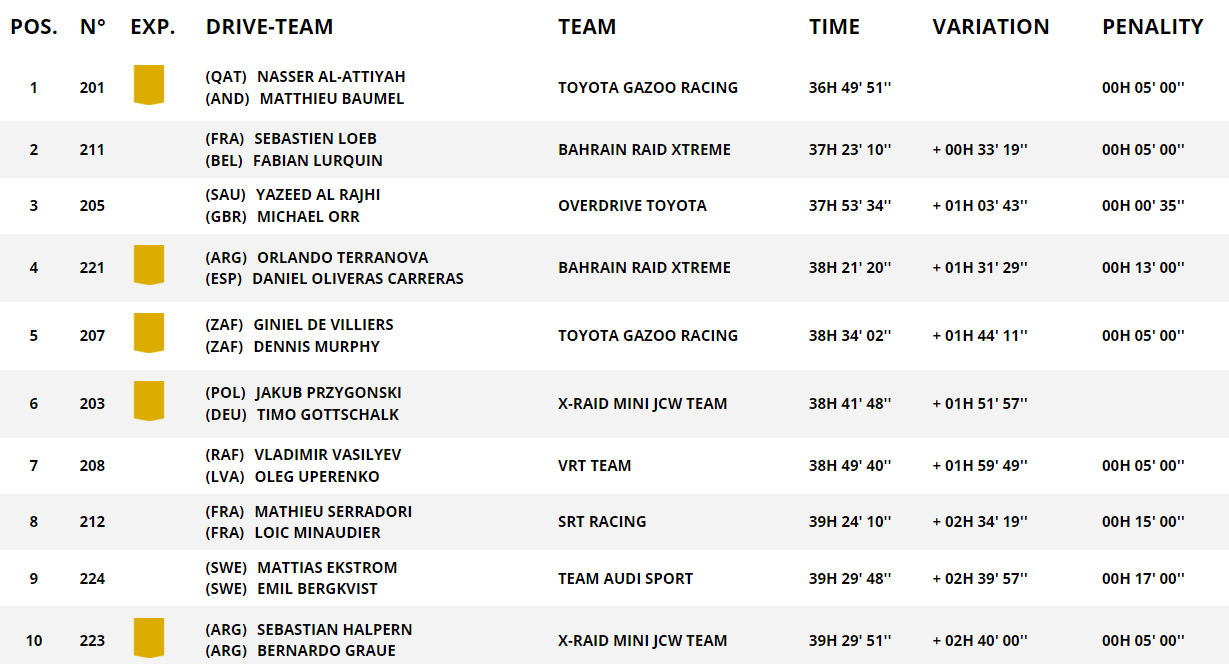Select Mathieu Serradori driver name
The width and height of the screenshot is (1229, 664).
point(333,512)
